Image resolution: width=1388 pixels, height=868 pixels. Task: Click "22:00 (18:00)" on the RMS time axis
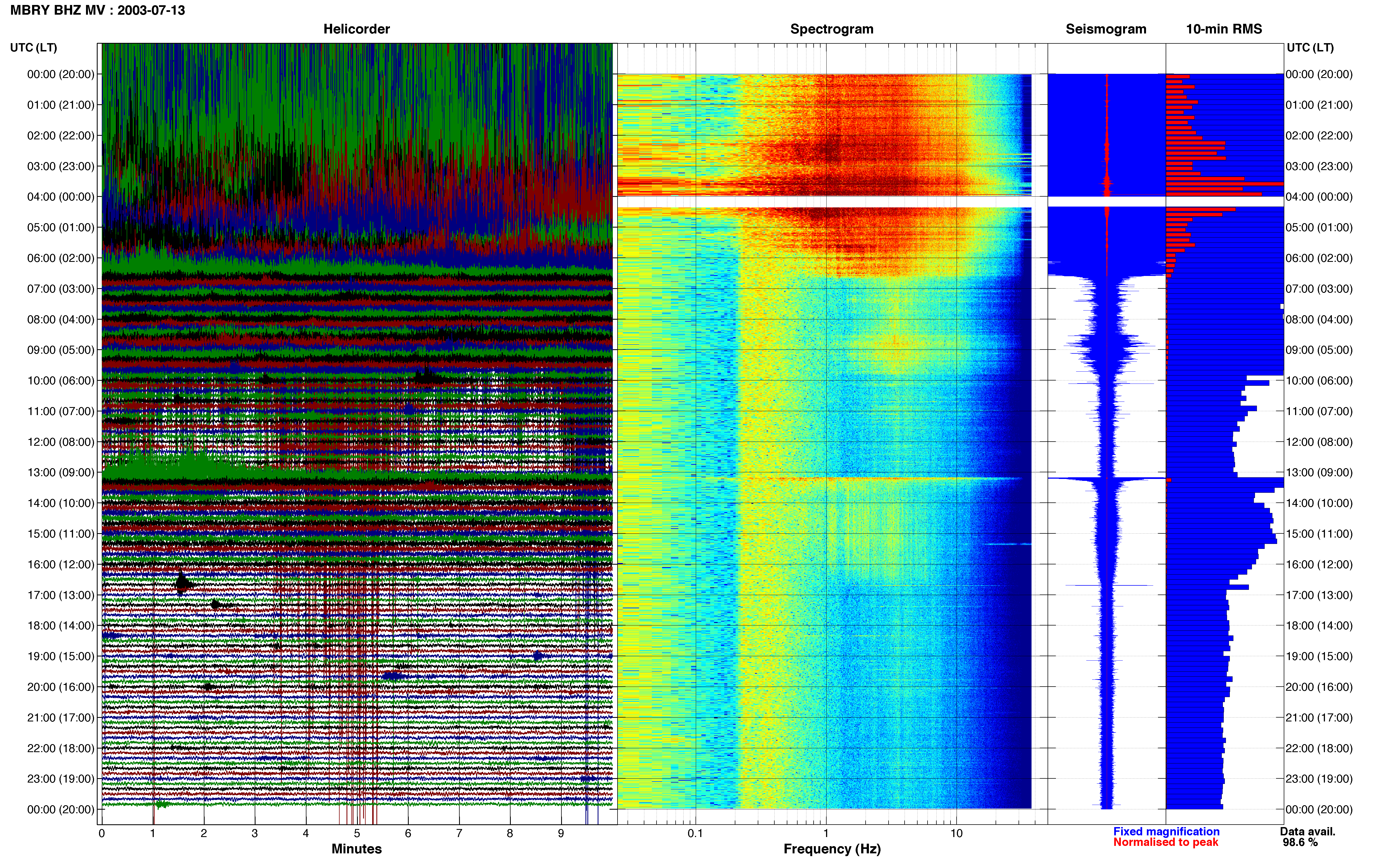[x=1319, y=748]
